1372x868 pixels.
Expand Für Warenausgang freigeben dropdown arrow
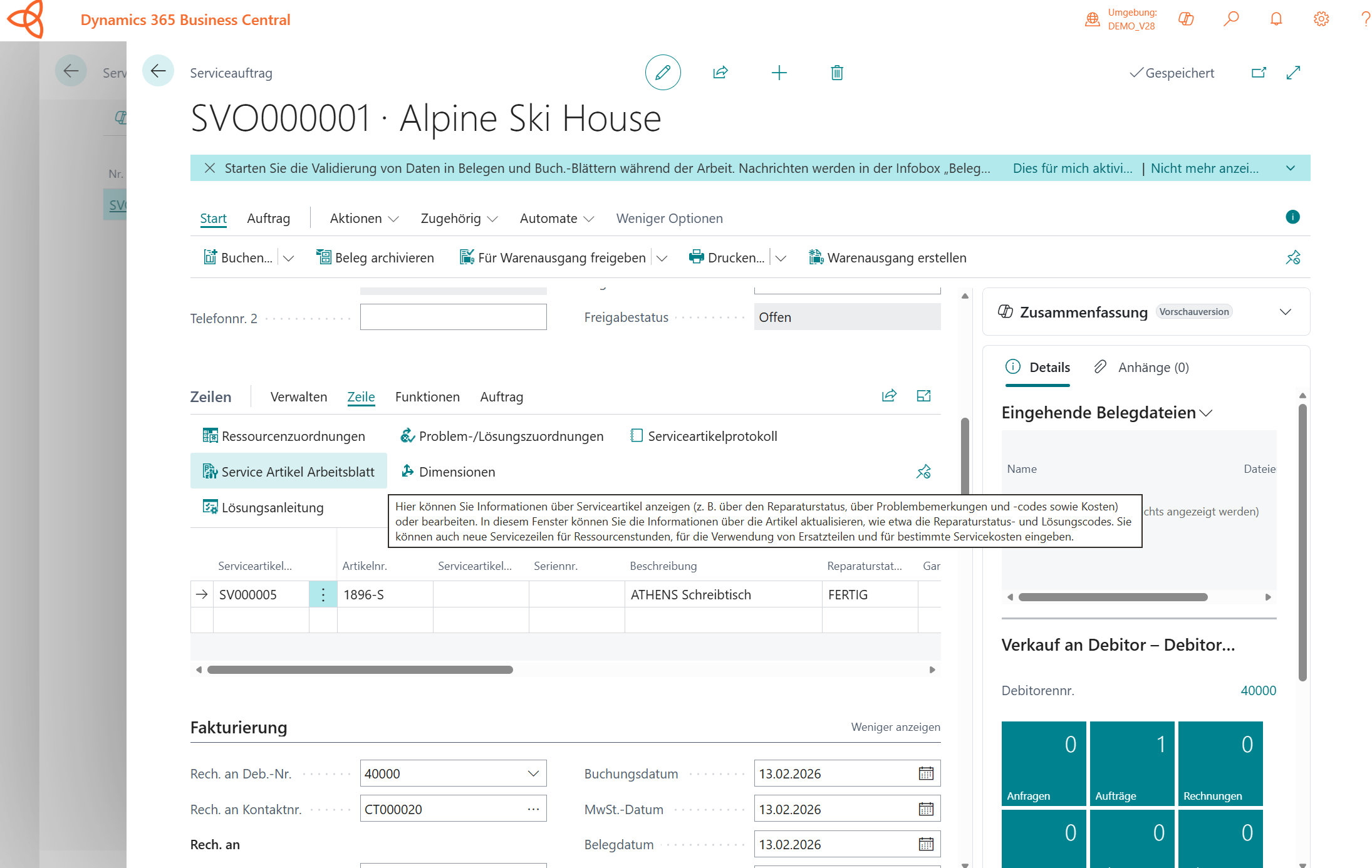coord(662,258)
